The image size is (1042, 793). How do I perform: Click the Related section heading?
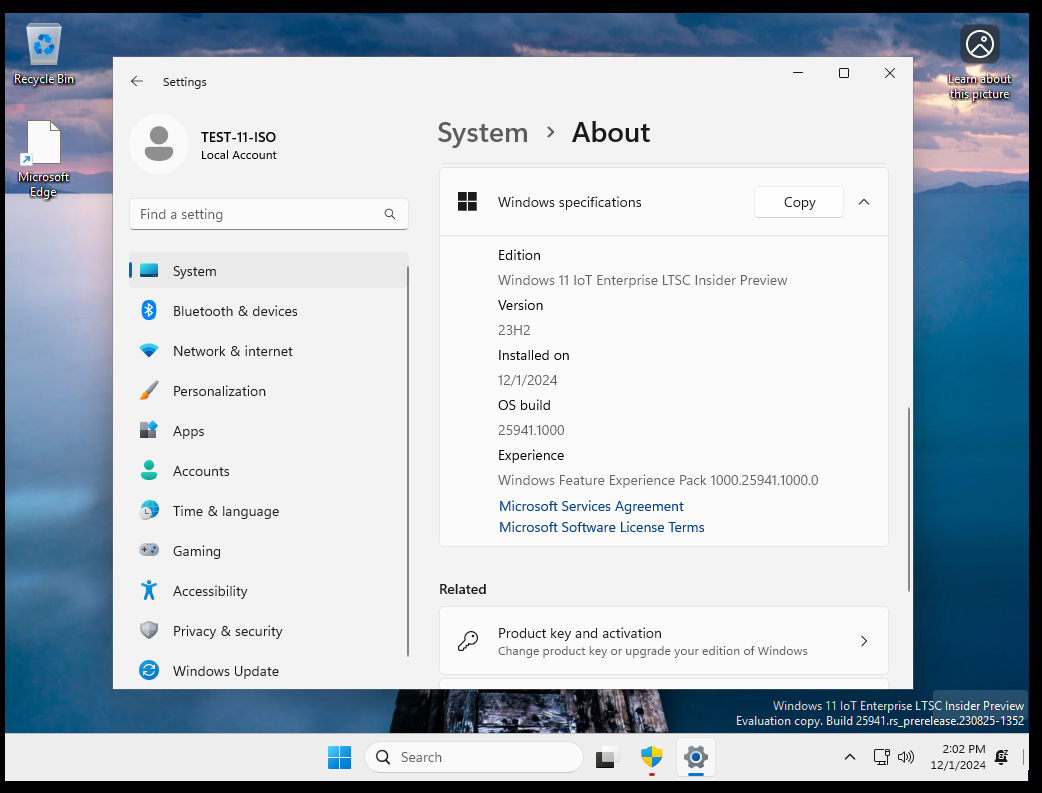(463, 589)
